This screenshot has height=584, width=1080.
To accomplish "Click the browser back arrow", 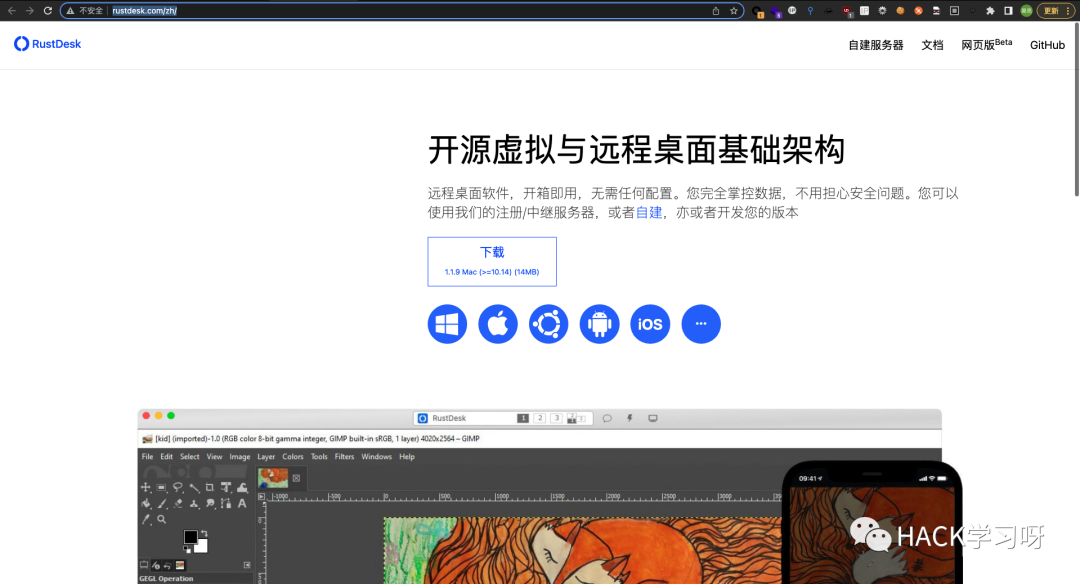I will [12, 10].
